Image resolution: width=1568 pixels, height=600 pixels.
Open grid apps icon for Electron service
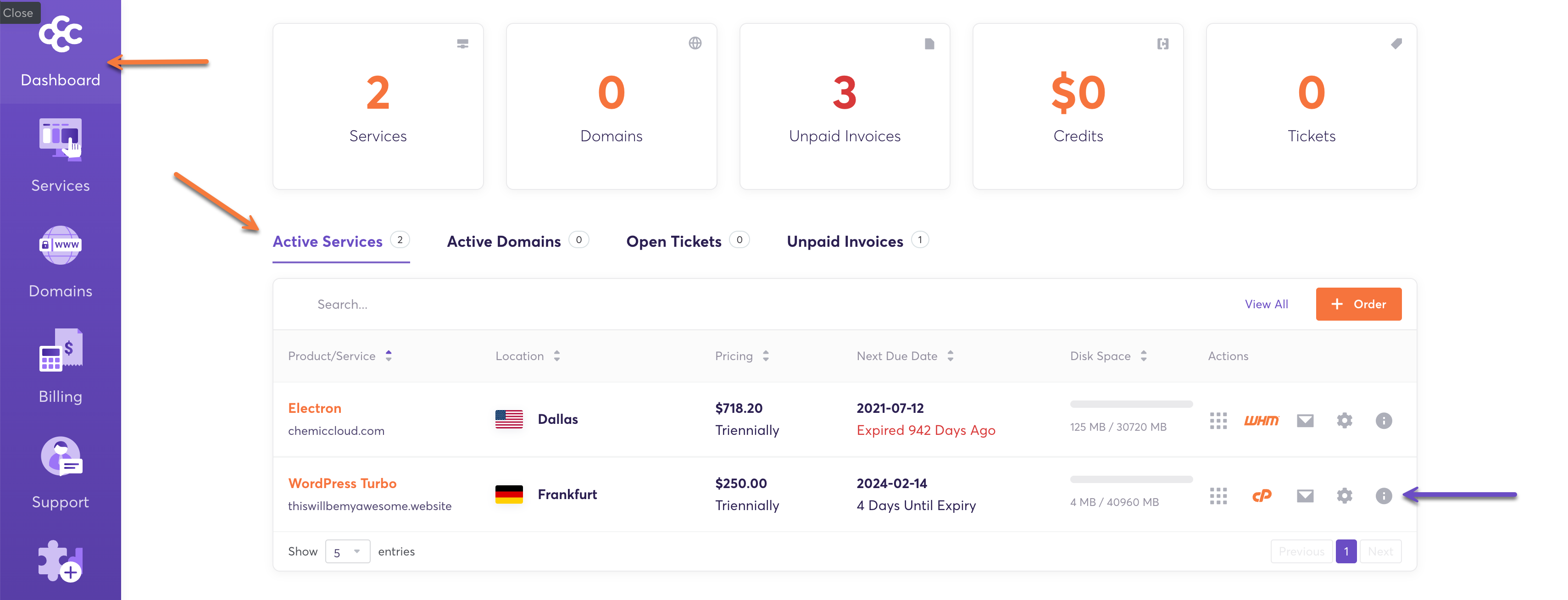1218,421
